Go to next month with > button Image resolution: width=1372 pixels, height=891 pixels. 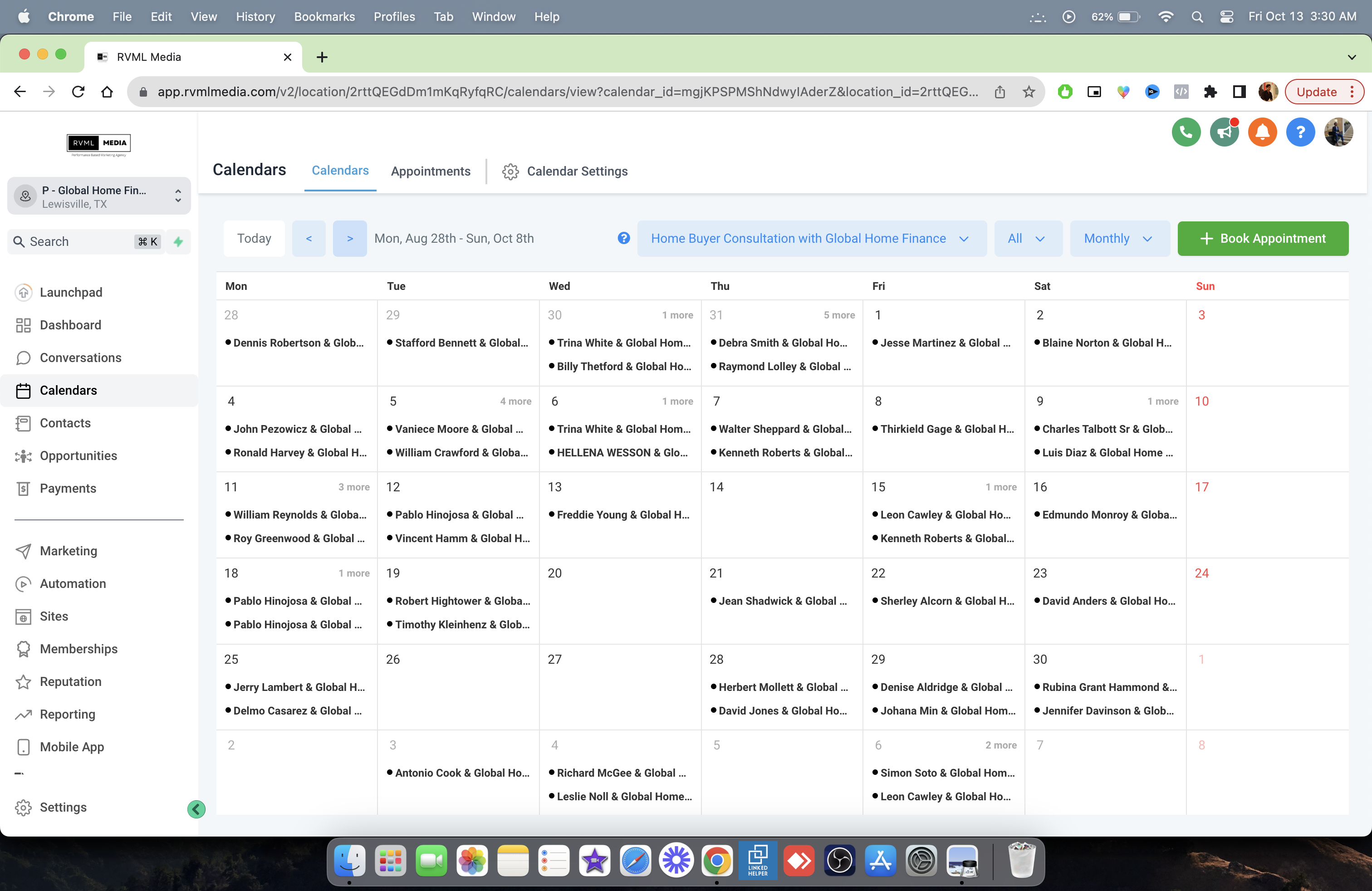pyautogui.click(x=350, y=238)
